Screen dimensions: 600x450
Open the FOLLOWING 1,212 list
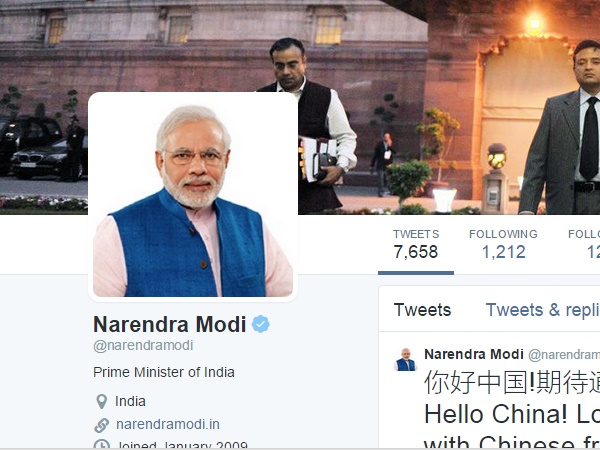503,245
